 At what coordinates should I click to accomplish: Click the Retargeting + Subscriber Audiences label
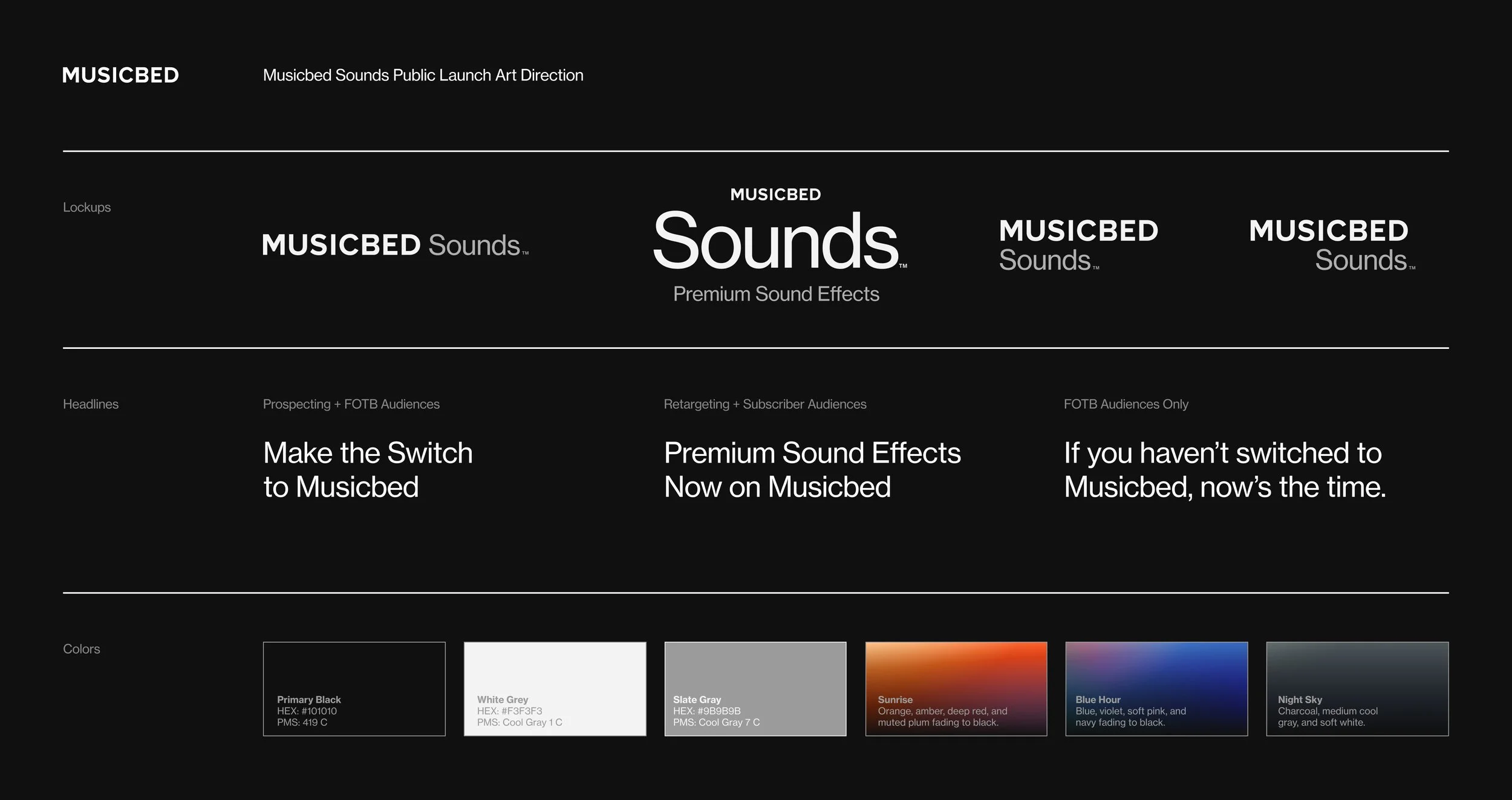[764, 404]
